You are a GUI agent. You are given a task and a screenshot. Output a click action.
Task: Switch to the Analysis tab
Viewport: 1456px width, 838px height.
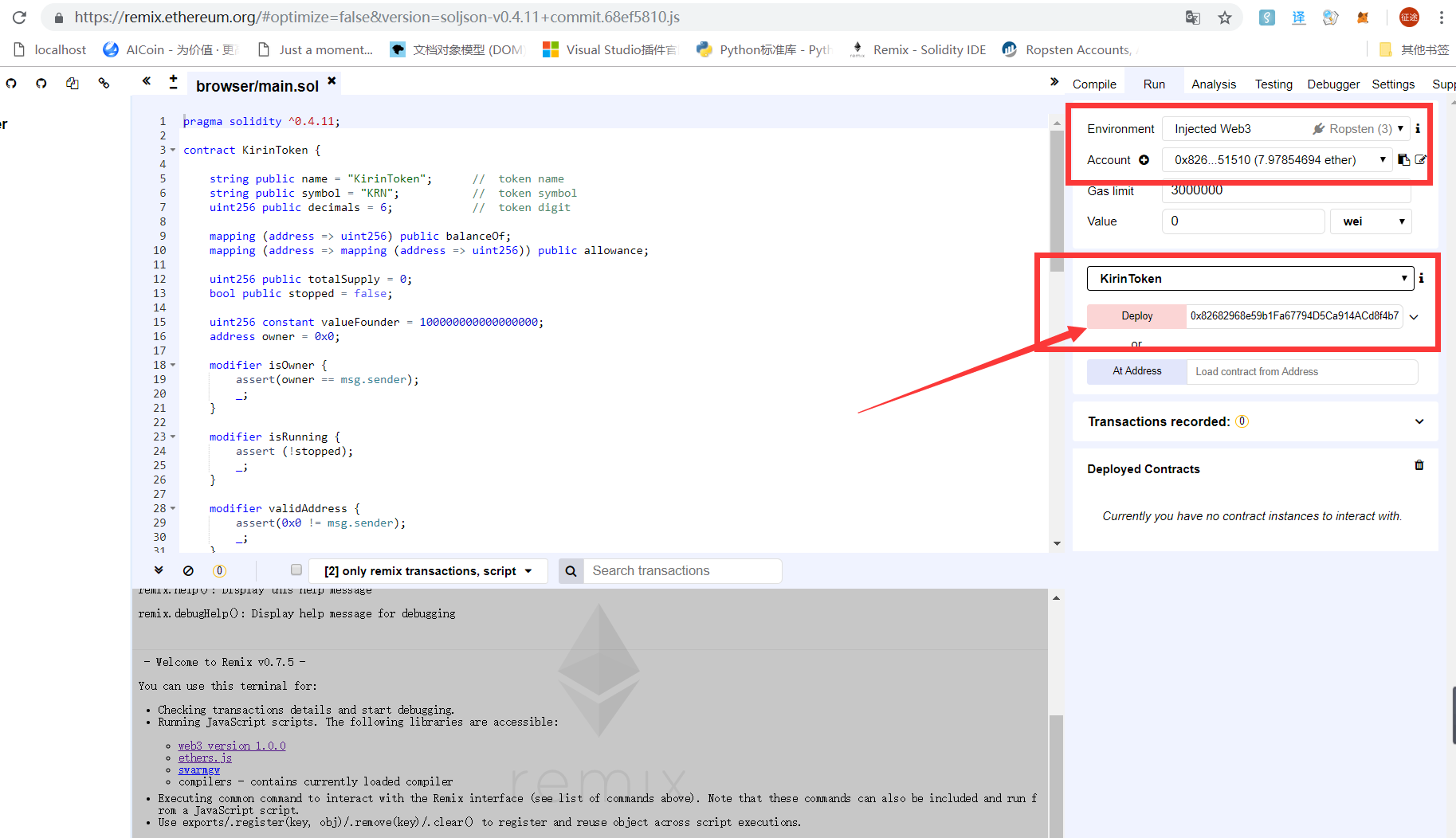click(1214, 84)
